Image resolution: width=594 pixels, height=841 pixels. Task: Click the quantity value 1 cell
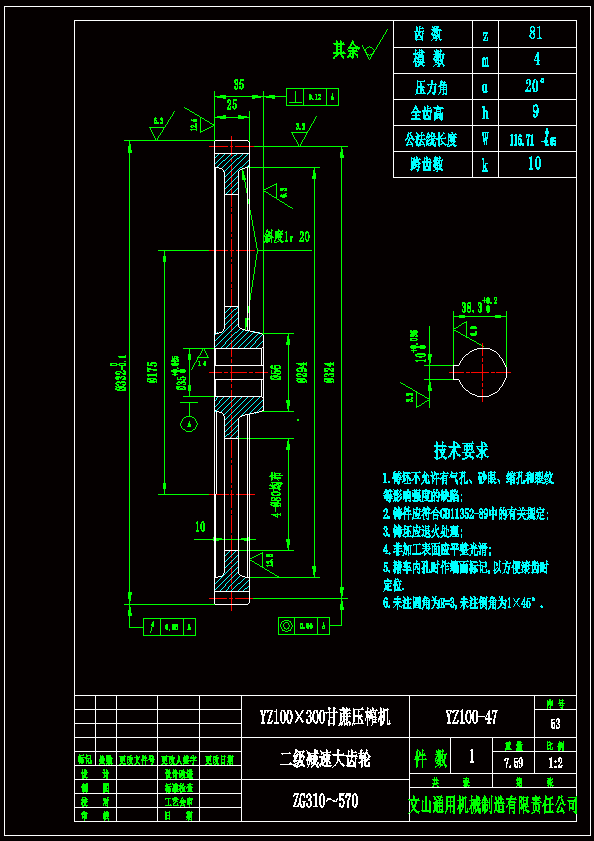pos(472,756)
